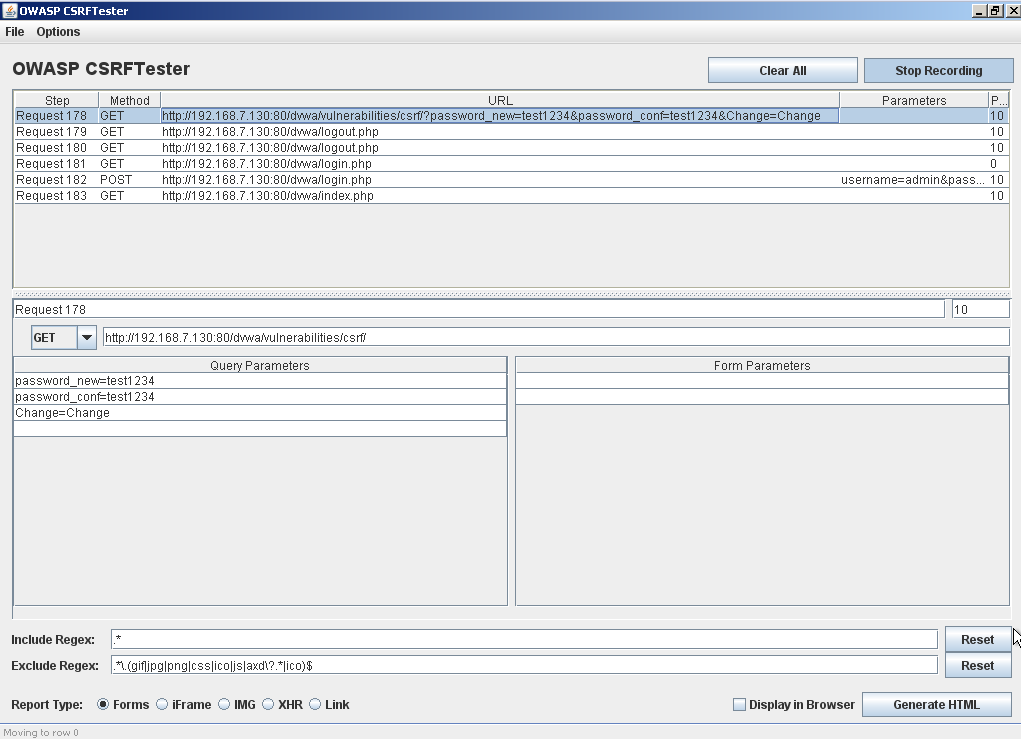
Task: Click the empty fourth Query Parameters row
Action: 260,428
